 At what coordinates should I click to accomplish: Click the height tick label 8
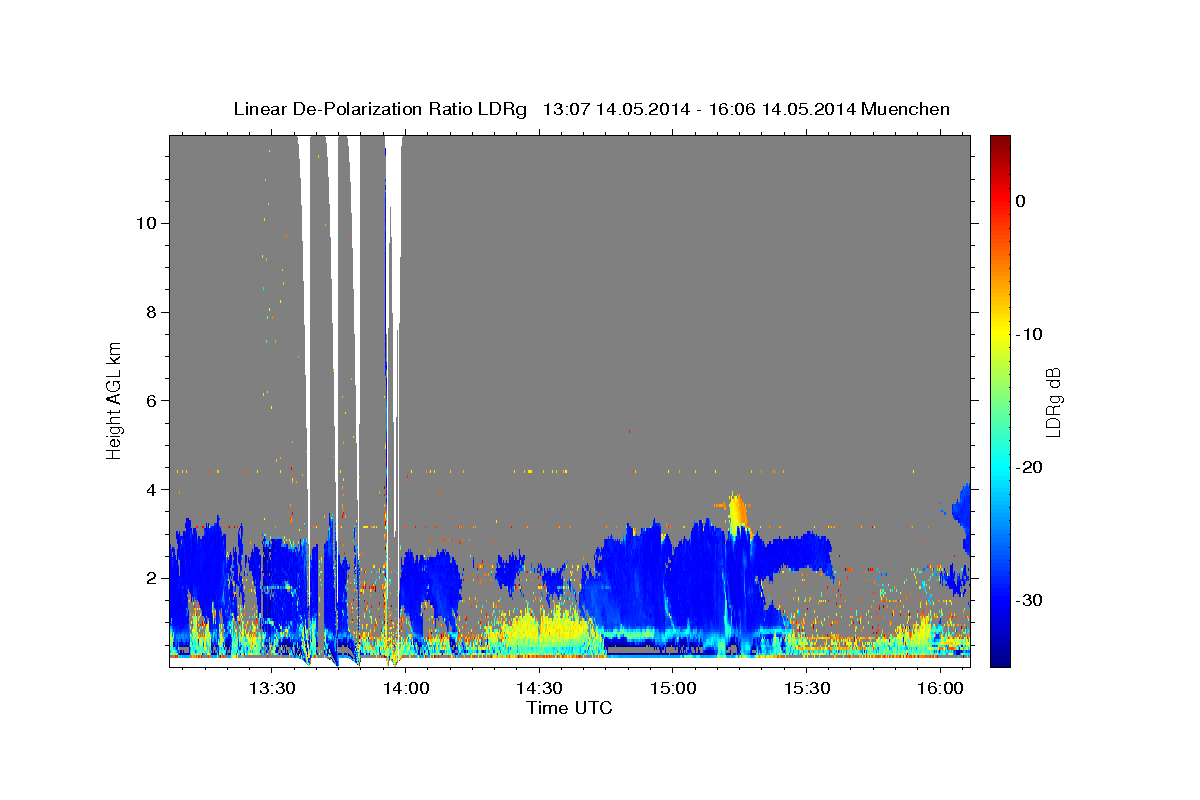coord(150,312)
